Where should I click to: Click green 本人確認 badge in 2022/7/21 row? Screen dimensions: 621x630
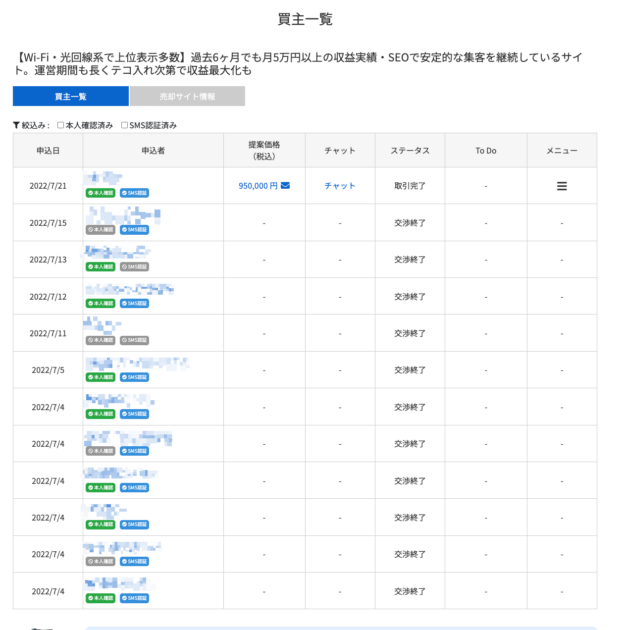(100, 193)
